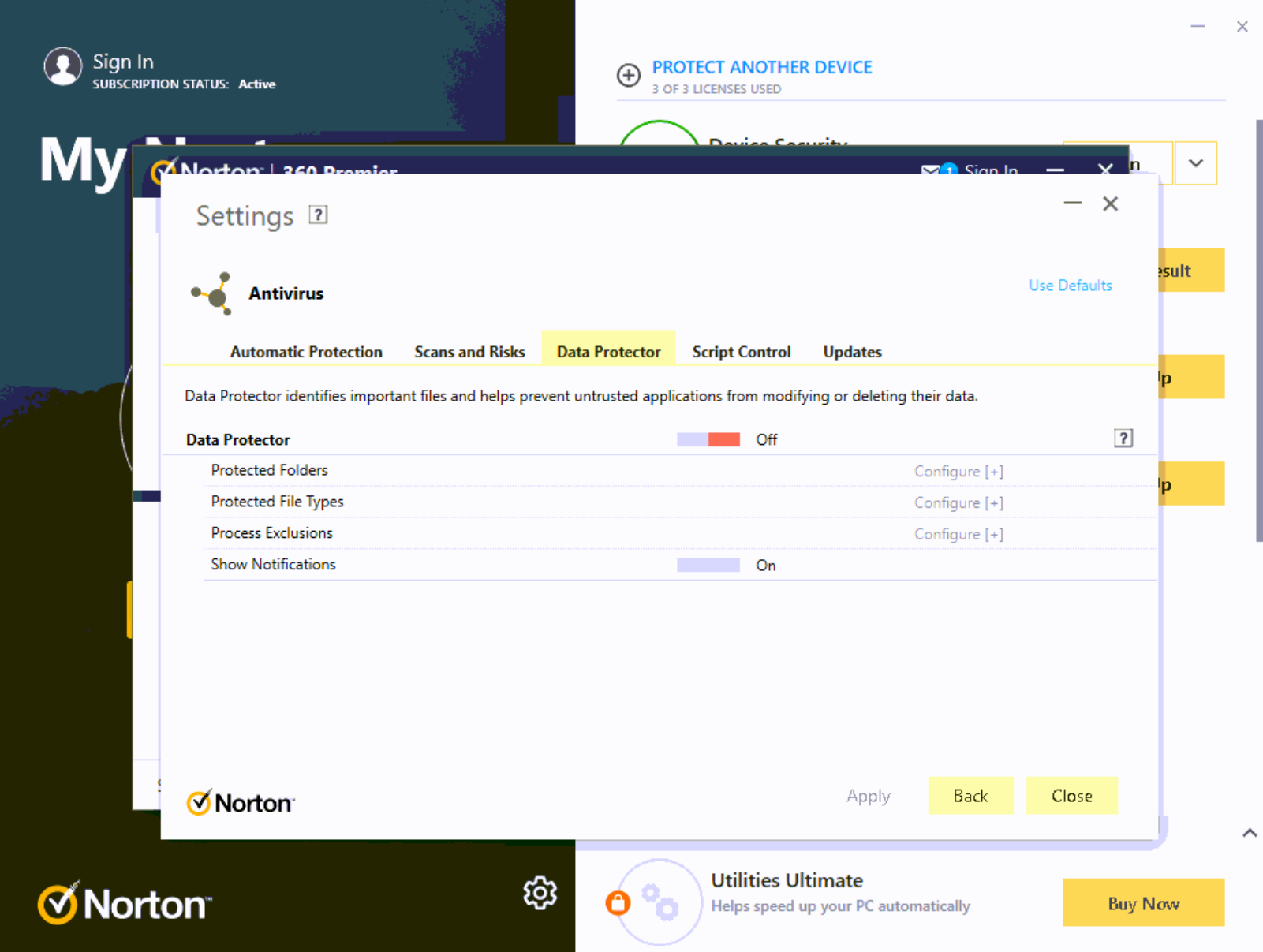Click the Antivirus molecule icon

click(212, 293)
